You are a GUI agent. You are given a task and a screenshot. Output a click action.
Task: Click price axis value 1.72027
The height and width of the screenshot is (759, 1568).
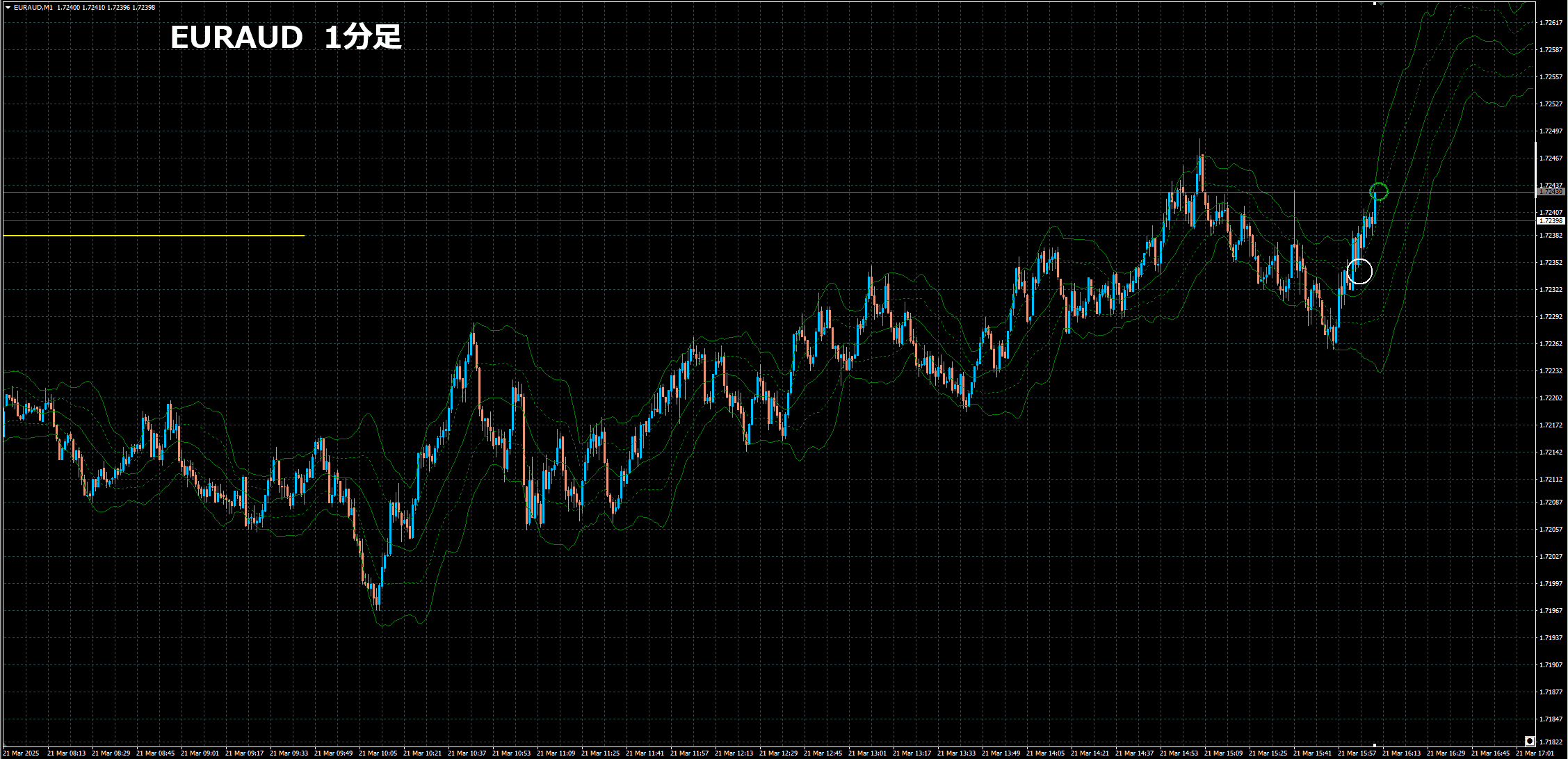pos(1550,557)
